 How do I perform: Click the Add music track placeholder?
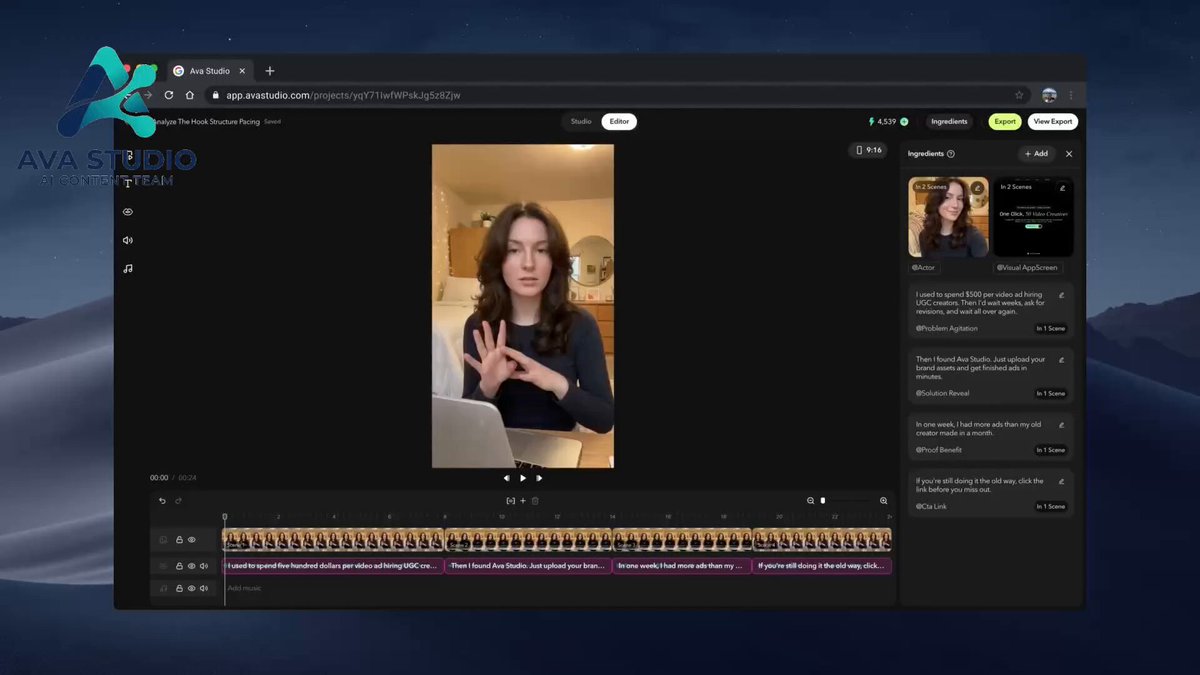245,588
